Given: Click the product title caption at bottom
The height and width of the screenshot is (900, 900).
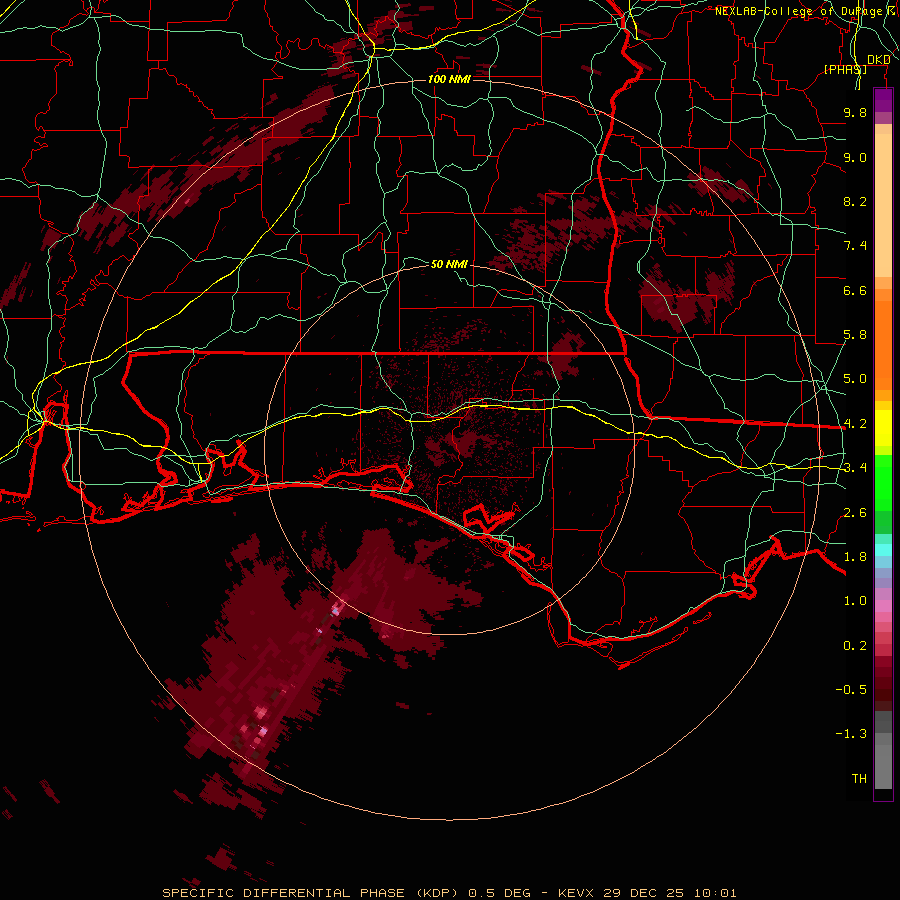Looking at the screenshot, I should 449,893.
